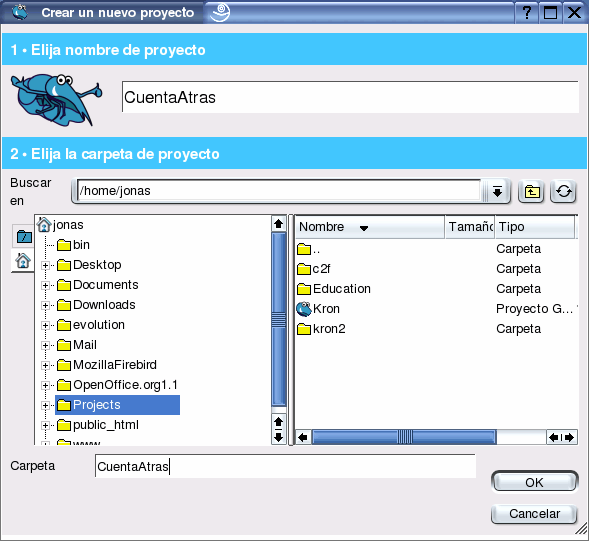Click the tree scroll-up arrow

[278, 224]
